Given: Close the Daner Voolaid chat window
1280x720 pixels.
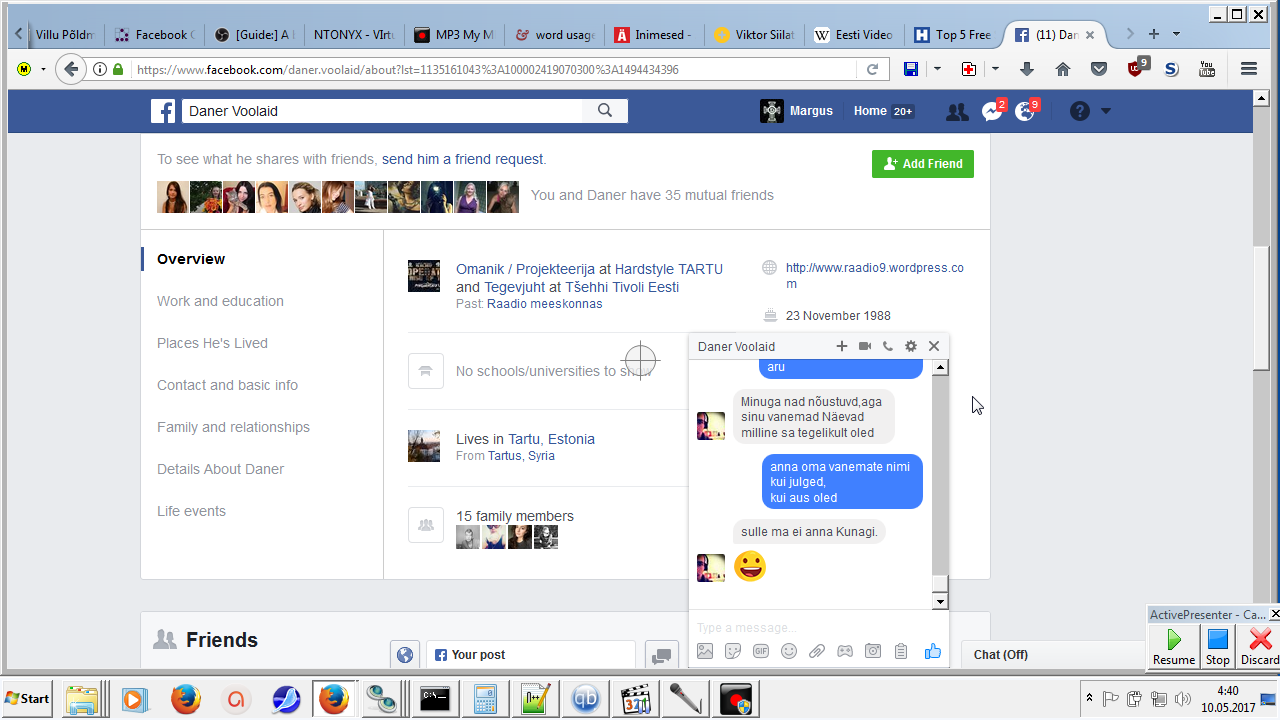Looking at the screenshot, I should coord(934,346).
